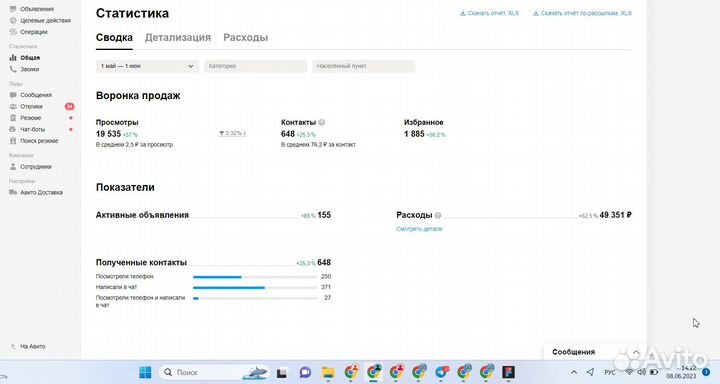Viewport: 720px width, 384px height.
Task: Open the Категория filter field
Action: click(255, 66)
